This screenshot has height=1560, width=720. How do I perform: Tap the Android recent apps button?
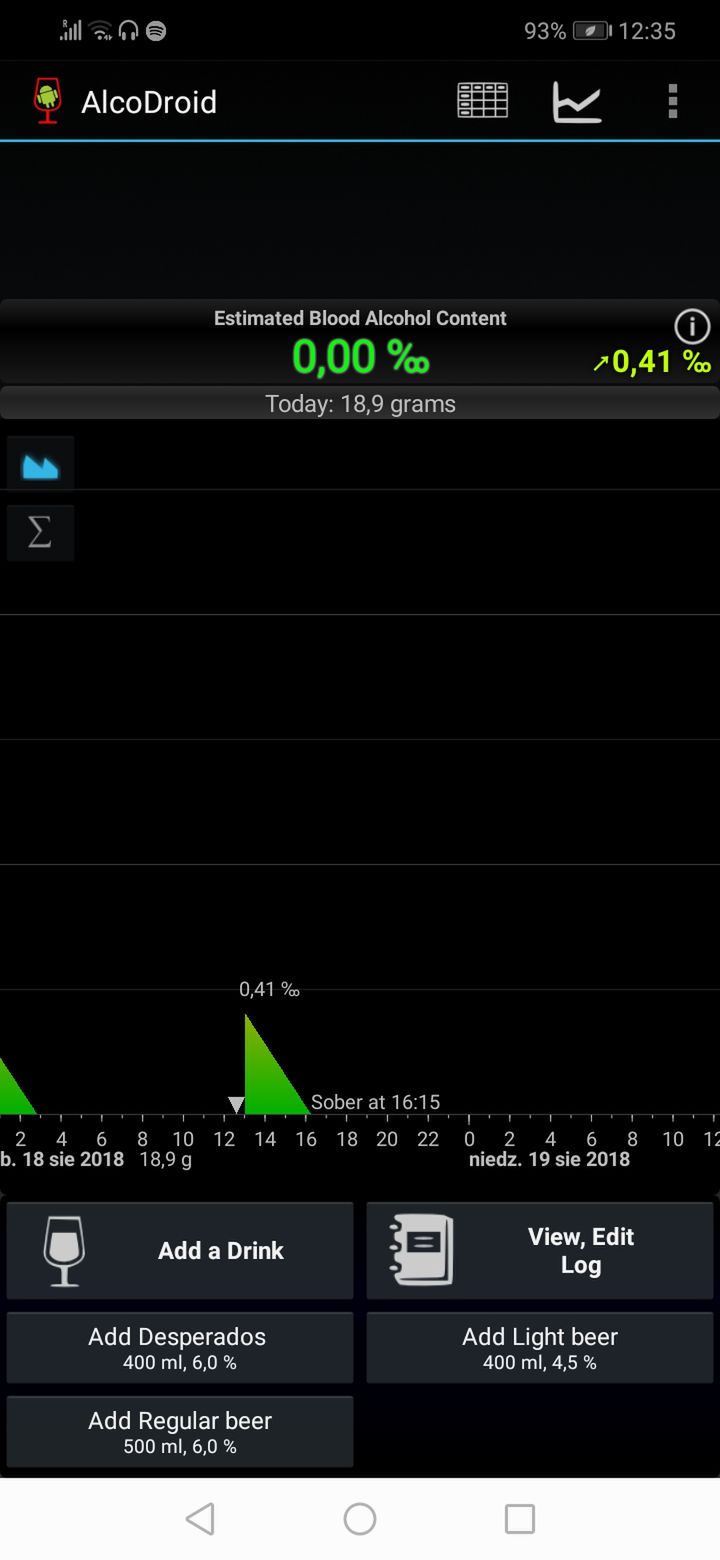pos(520,1519)
